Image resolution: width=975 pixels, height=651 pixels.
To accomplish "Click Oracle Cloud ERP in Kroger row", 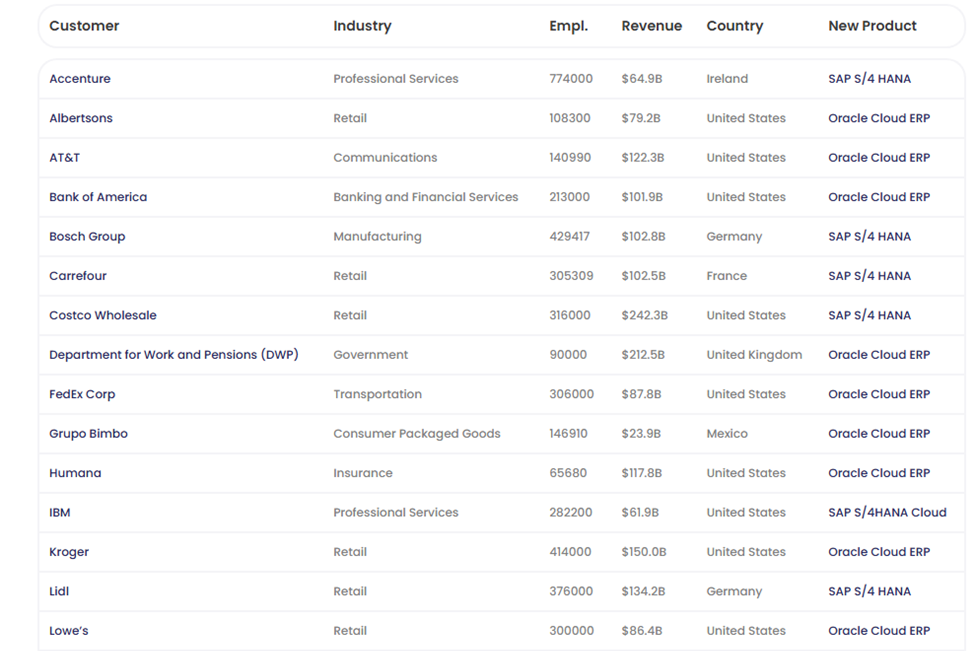I will click(879, 552).
